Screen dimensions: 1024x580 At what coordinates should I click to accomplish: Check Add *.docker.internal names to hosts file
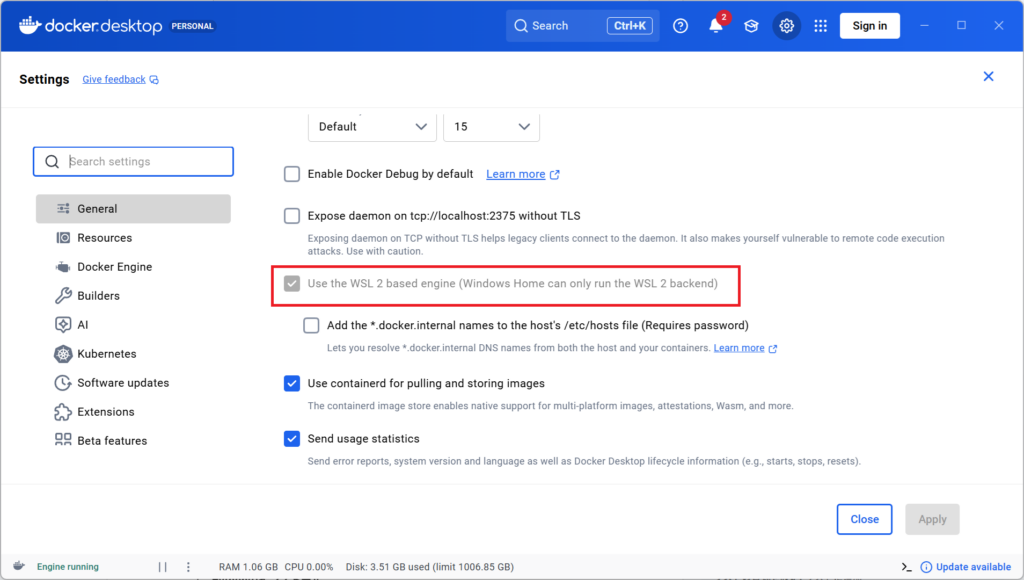coord(312,325)
